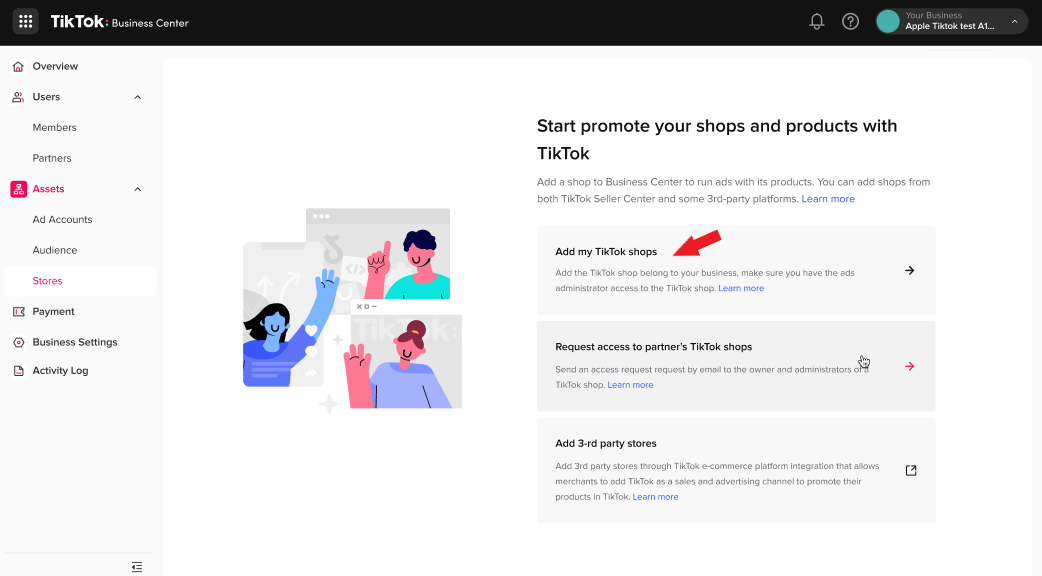This screenshot has width=1042, height=576.
Task: Click arrow for Request access to partner's shops
Action: point(909,367)
